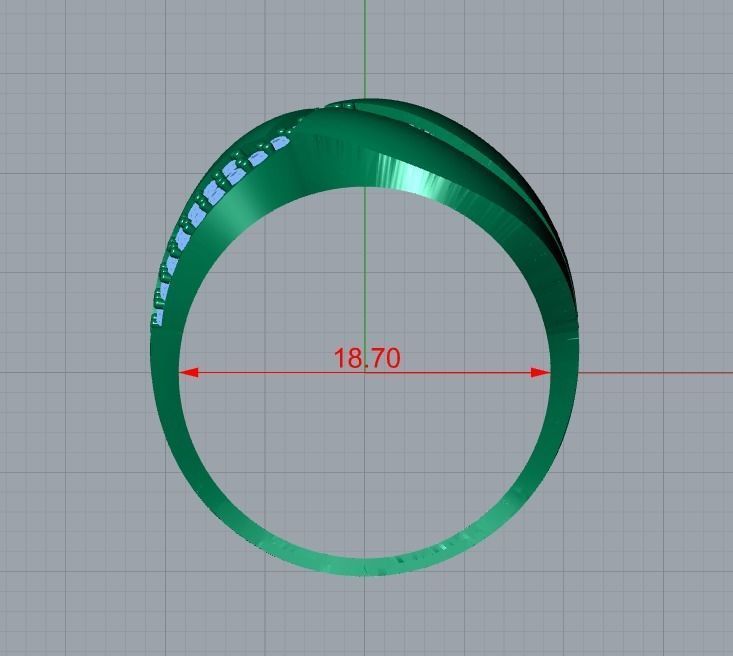
Task: Click the 18.70 dimension text
Action: tap(367, 358)
